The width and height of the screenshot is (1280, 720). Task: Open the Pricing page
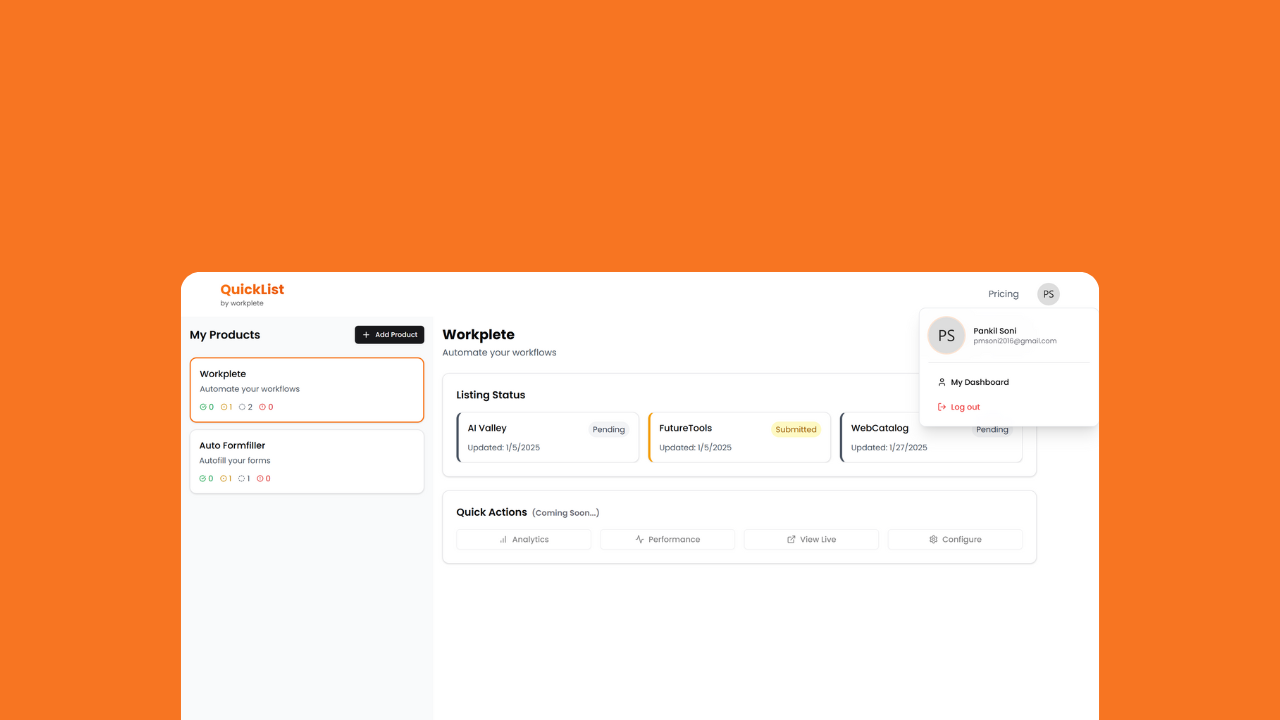[x=1003, y=293]
